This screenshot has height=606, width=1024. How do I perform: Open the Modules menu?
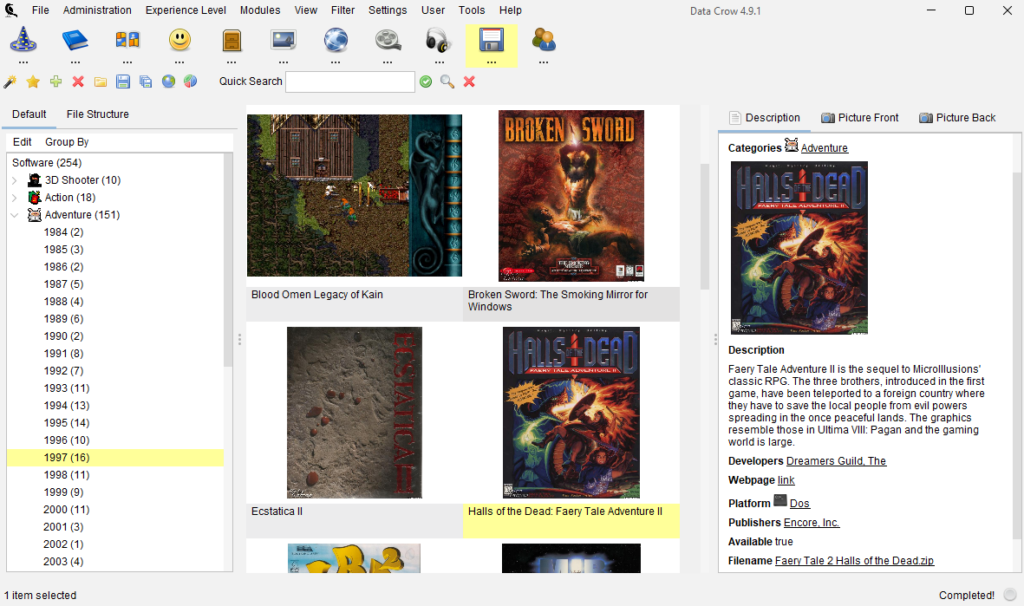pos(260,10)
